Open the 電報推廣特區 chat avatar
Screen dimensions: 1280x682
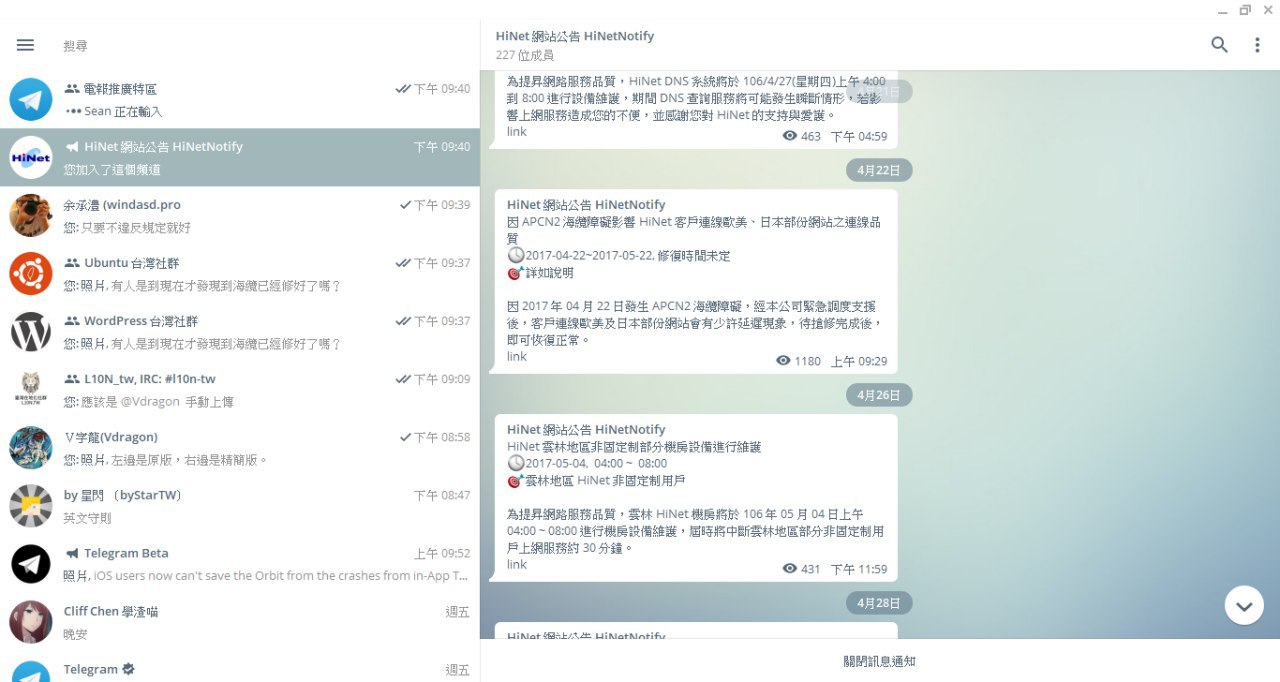(x=31, y=99)
